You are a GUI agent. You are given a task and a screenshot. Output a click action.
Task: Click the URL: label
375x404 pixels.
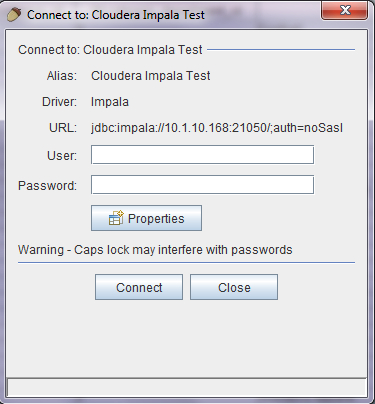click(x=63, y=128)
